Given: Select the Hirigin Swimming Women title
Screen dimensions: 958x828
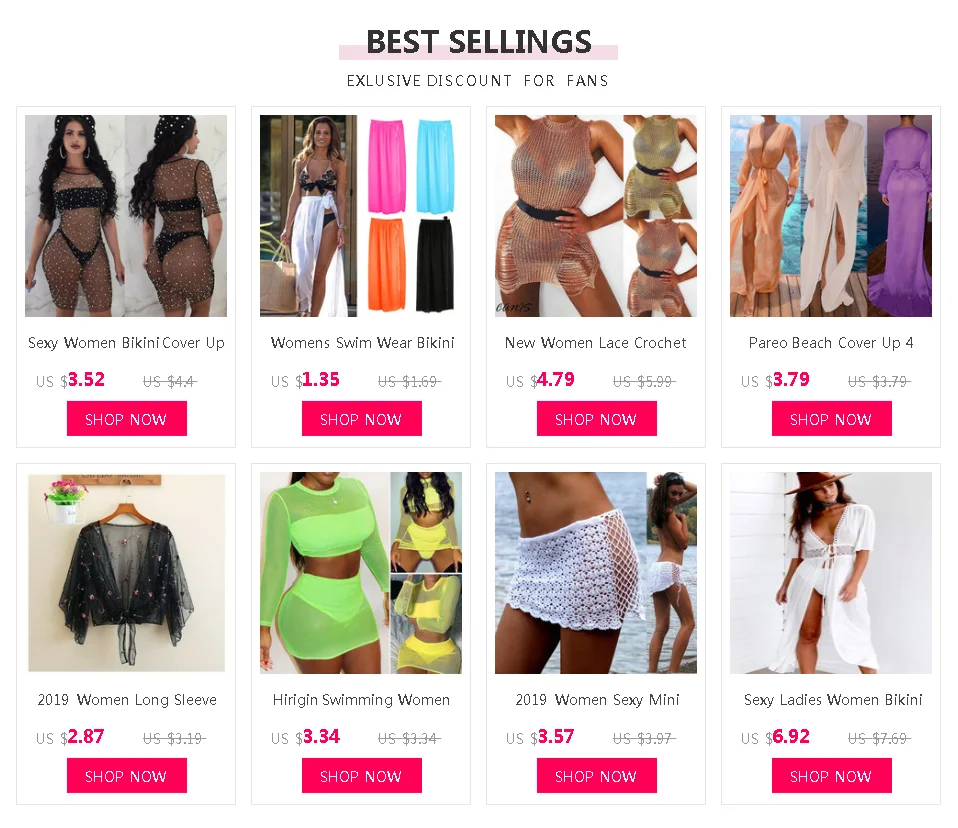Looking at the screenshot, I should click(361, 700).
